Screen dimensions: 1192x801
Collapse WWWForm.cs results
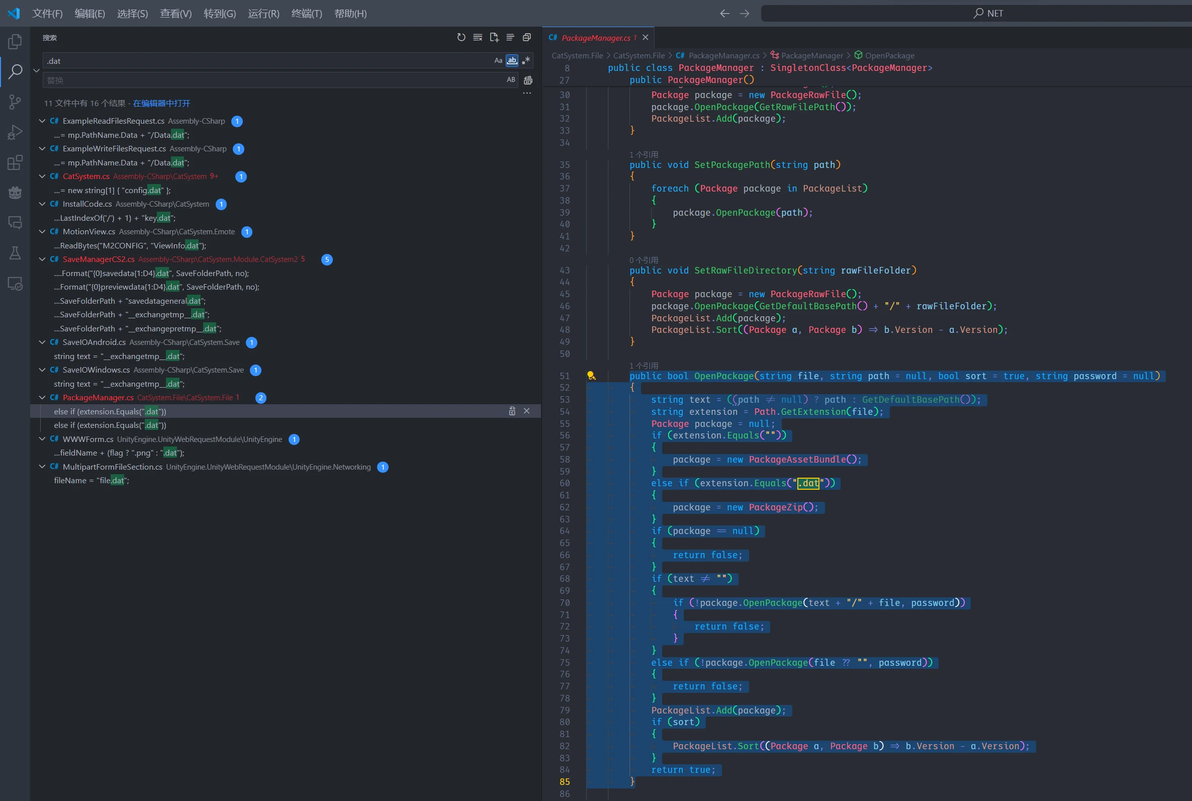point(43,439)
